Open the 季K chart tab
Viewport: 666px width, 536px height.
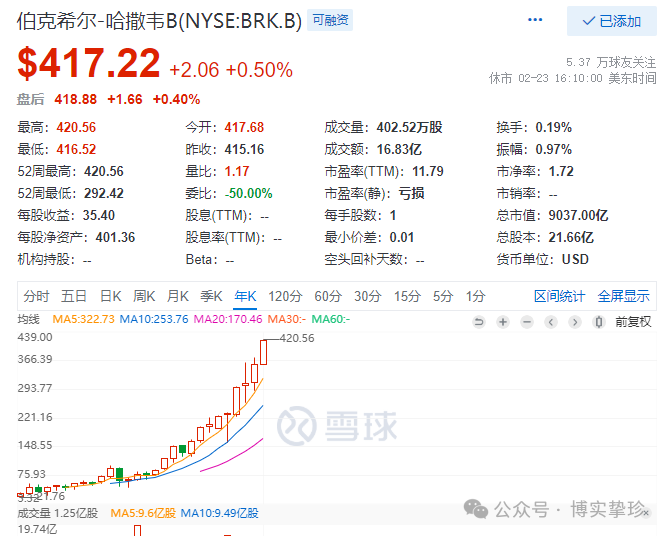coord(211,296)
